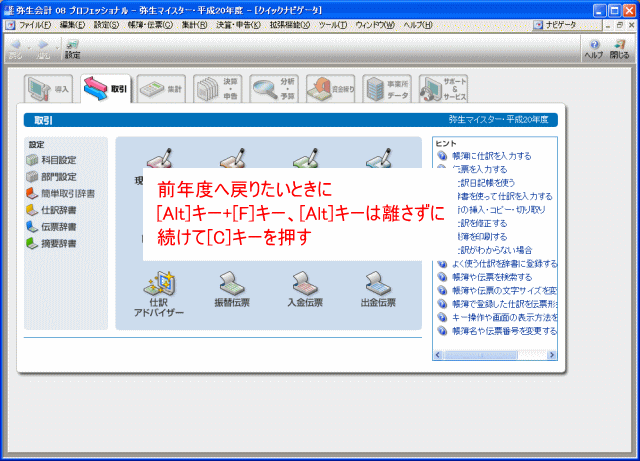Switch to the 分析・予算 tab

pos(274,89)
